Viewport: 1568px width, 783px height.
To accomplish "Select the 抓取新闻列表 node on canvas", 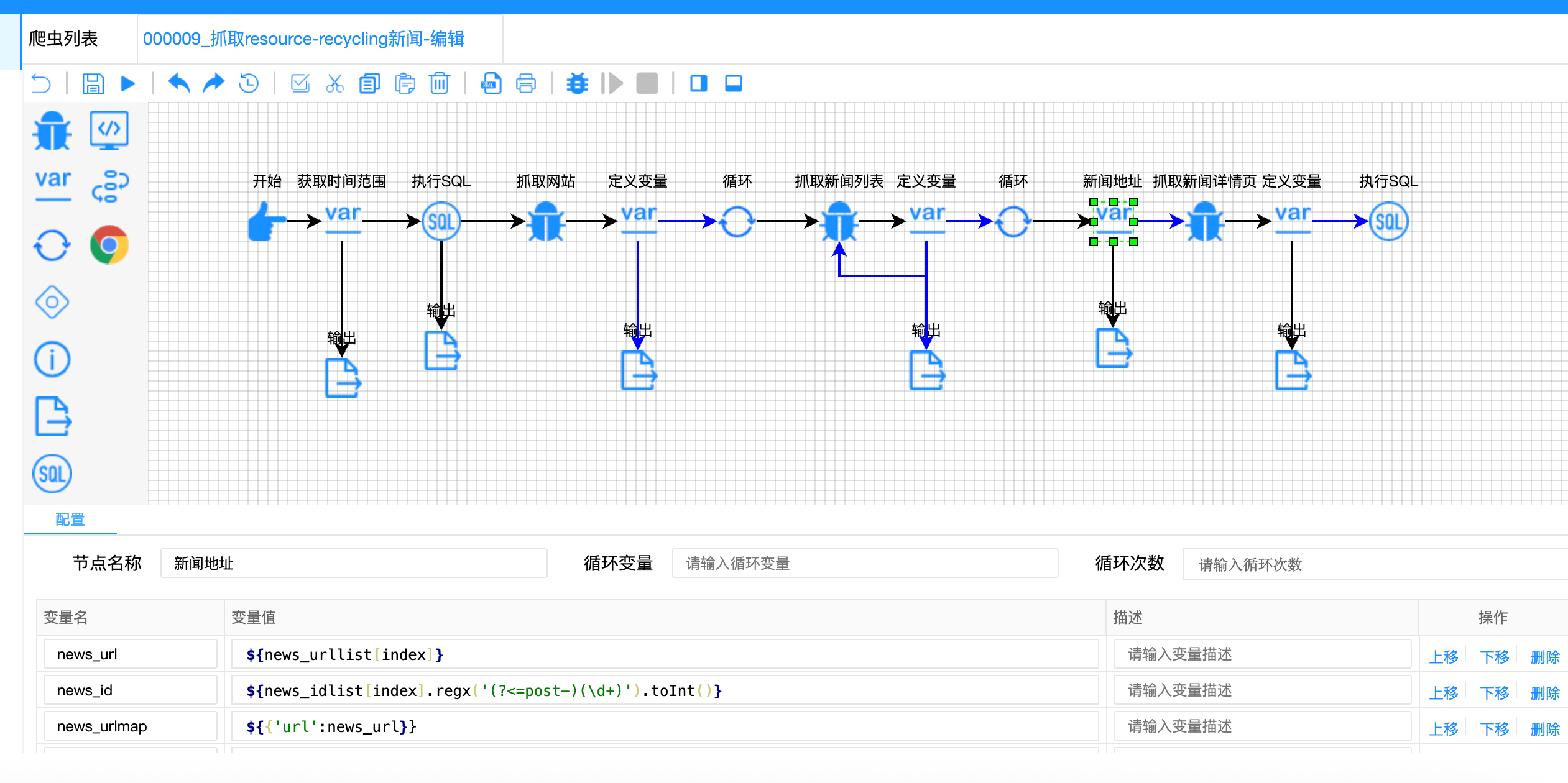I will point(839,222).
